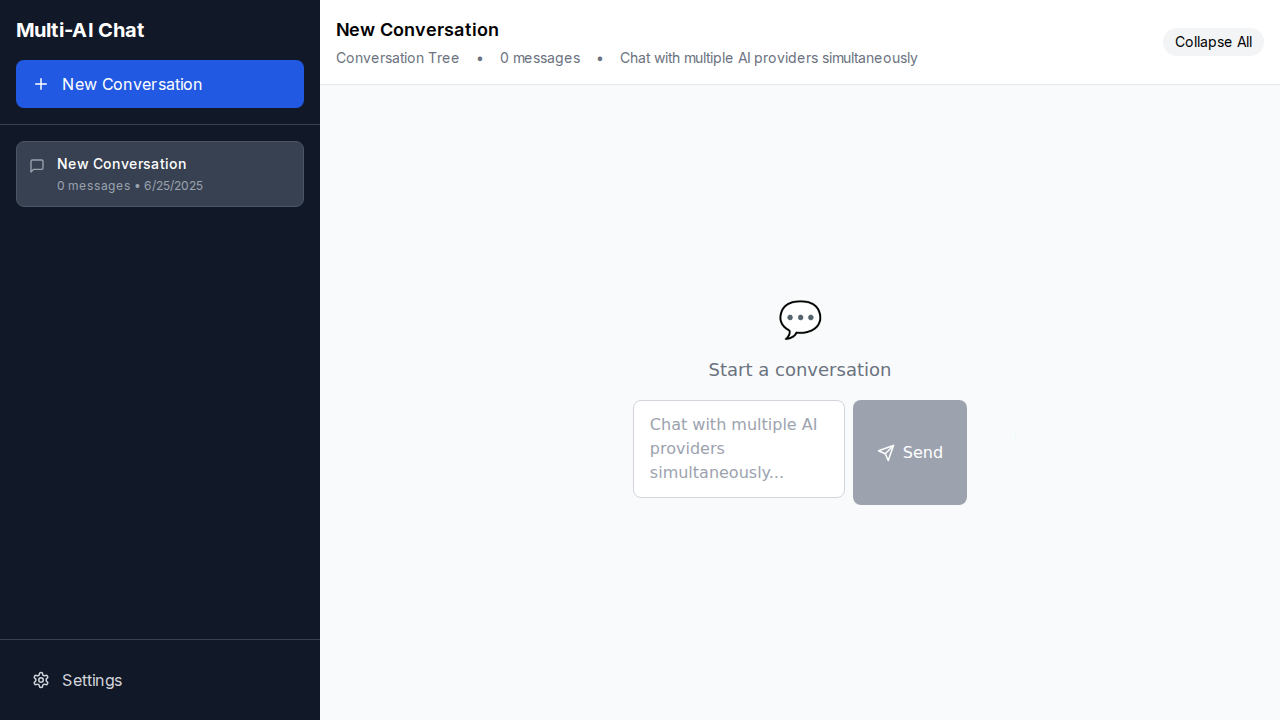
Task: Click the New Conversation header title
Action: coord(417,30)
